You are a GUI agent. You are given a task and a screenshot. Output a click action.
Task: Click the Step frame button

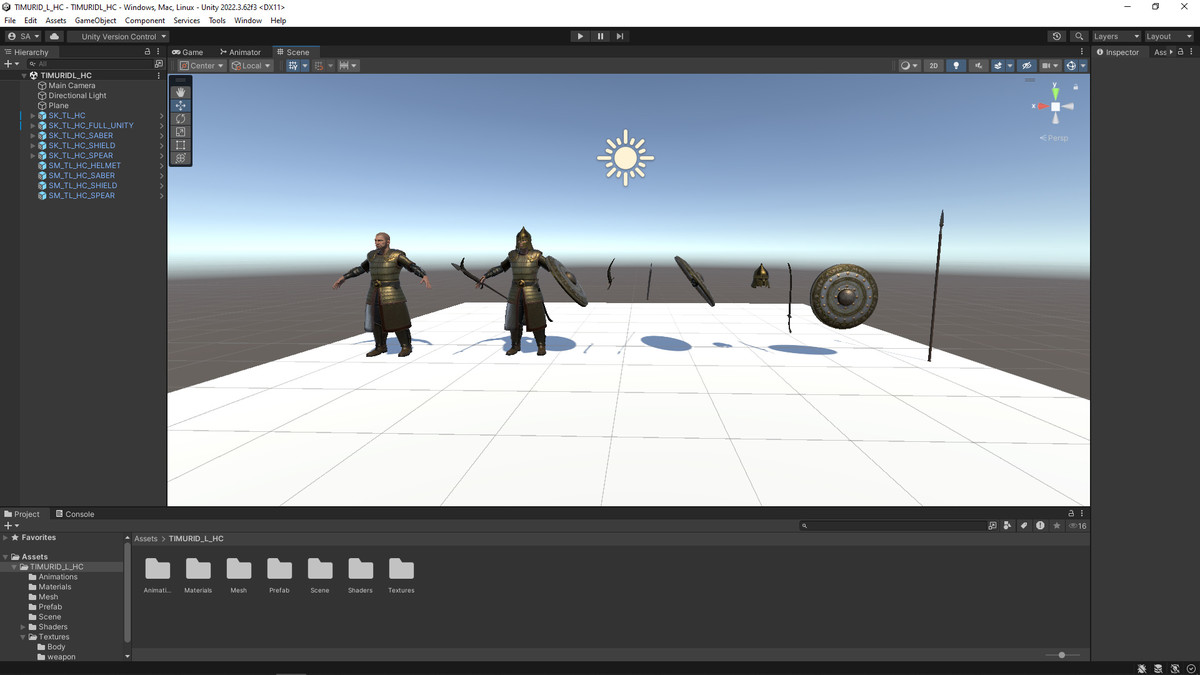pyautogui.click(x=620, y=36)
